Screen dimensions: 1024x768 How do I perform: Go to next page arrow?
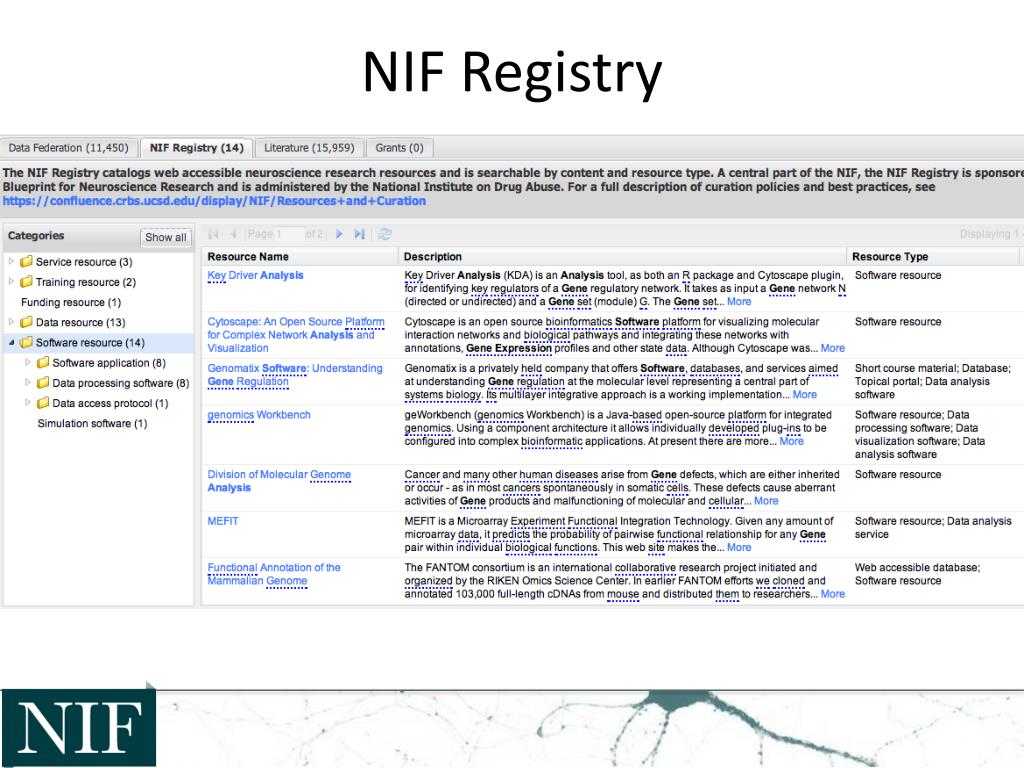tap(339, 234)
